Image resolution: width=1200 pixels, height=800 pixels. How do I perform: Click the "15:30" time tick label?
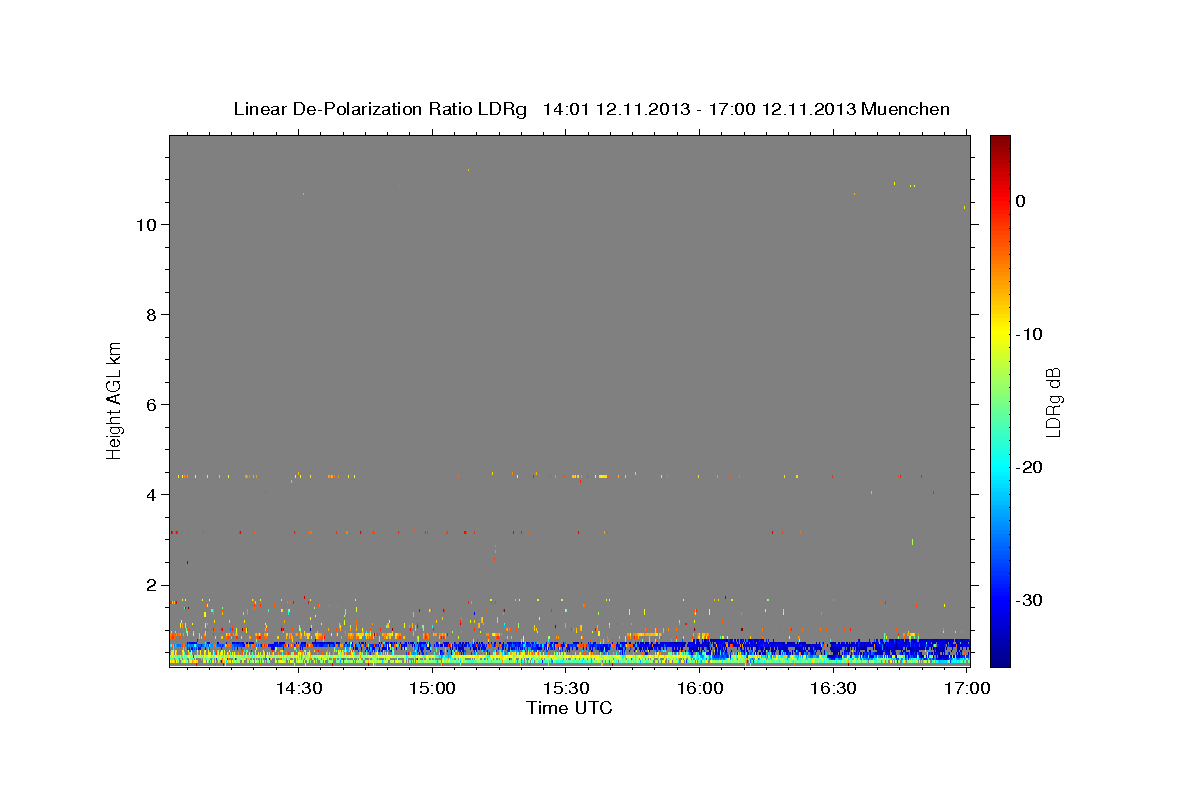[566, 688]
